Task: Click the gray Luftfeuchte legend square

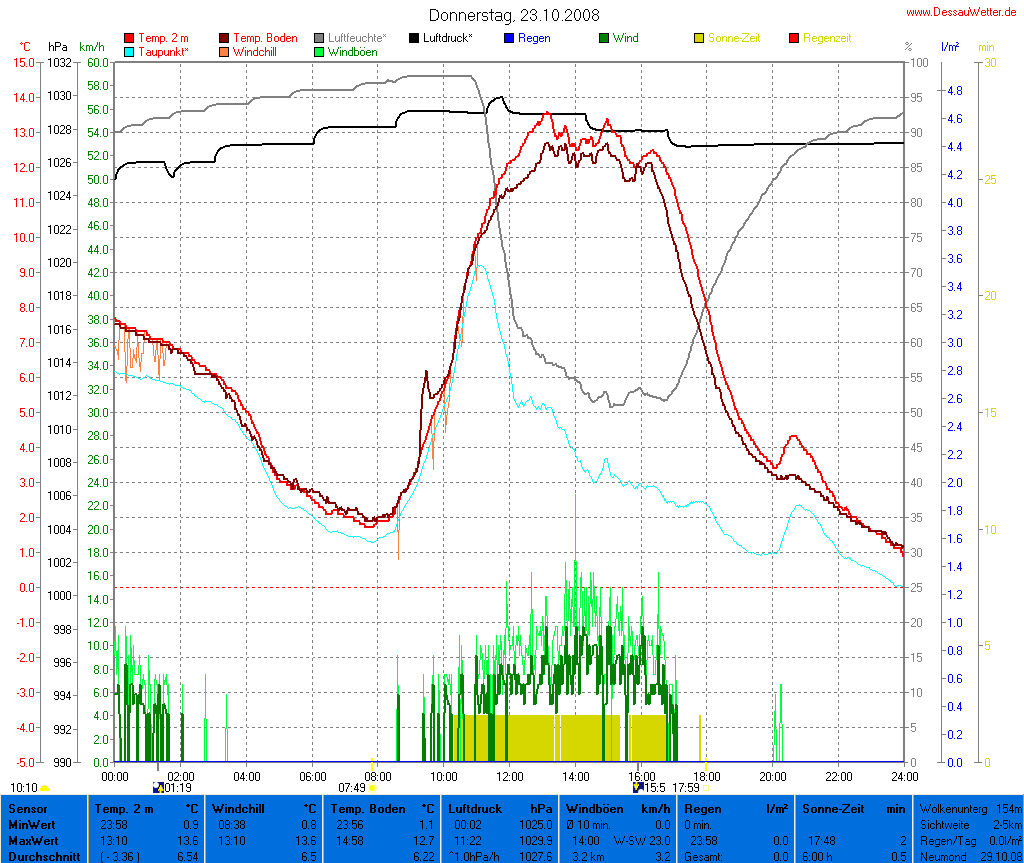Action: click(319, 38)
